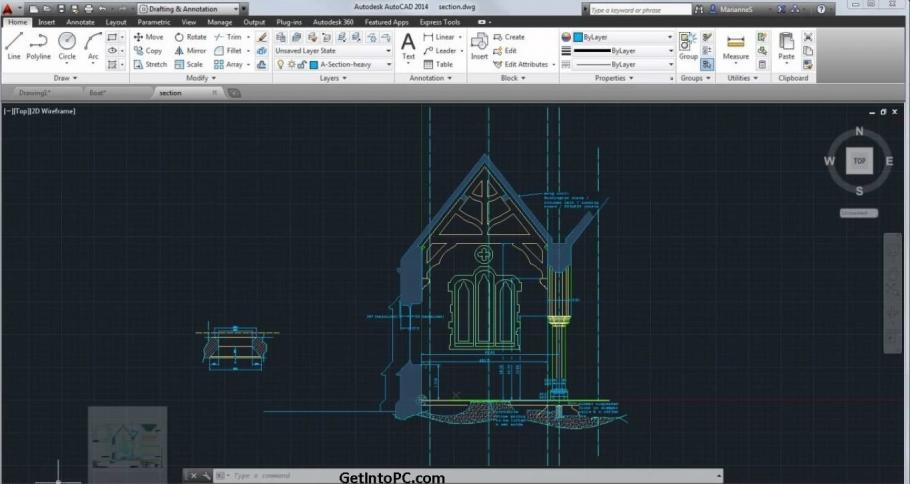Switch to the Annotate ribbon tab

coord(80,22)
